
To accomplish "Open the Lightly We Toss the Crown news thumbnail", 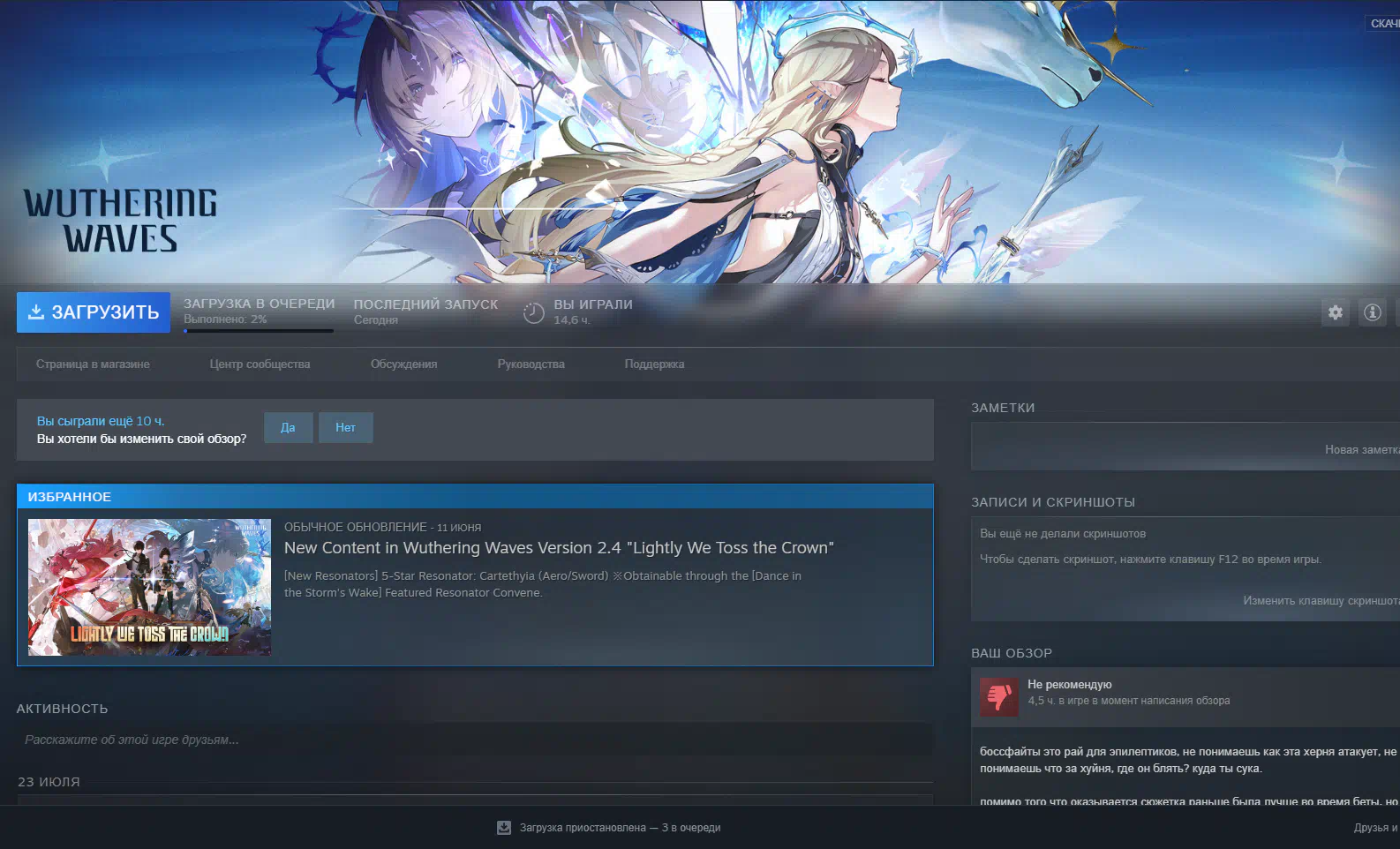I will point(149,587).
